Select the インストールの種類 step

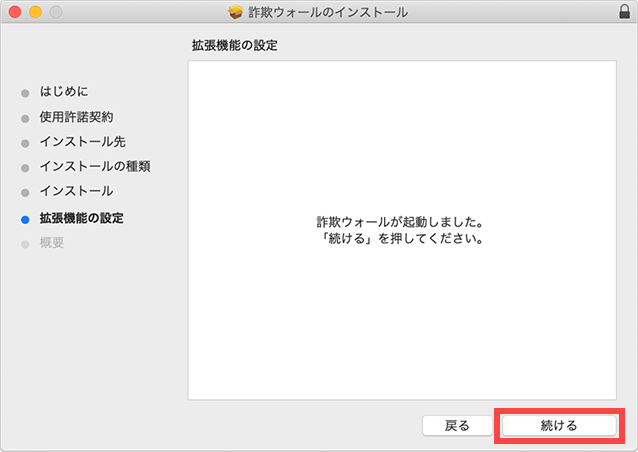point(95,166)
